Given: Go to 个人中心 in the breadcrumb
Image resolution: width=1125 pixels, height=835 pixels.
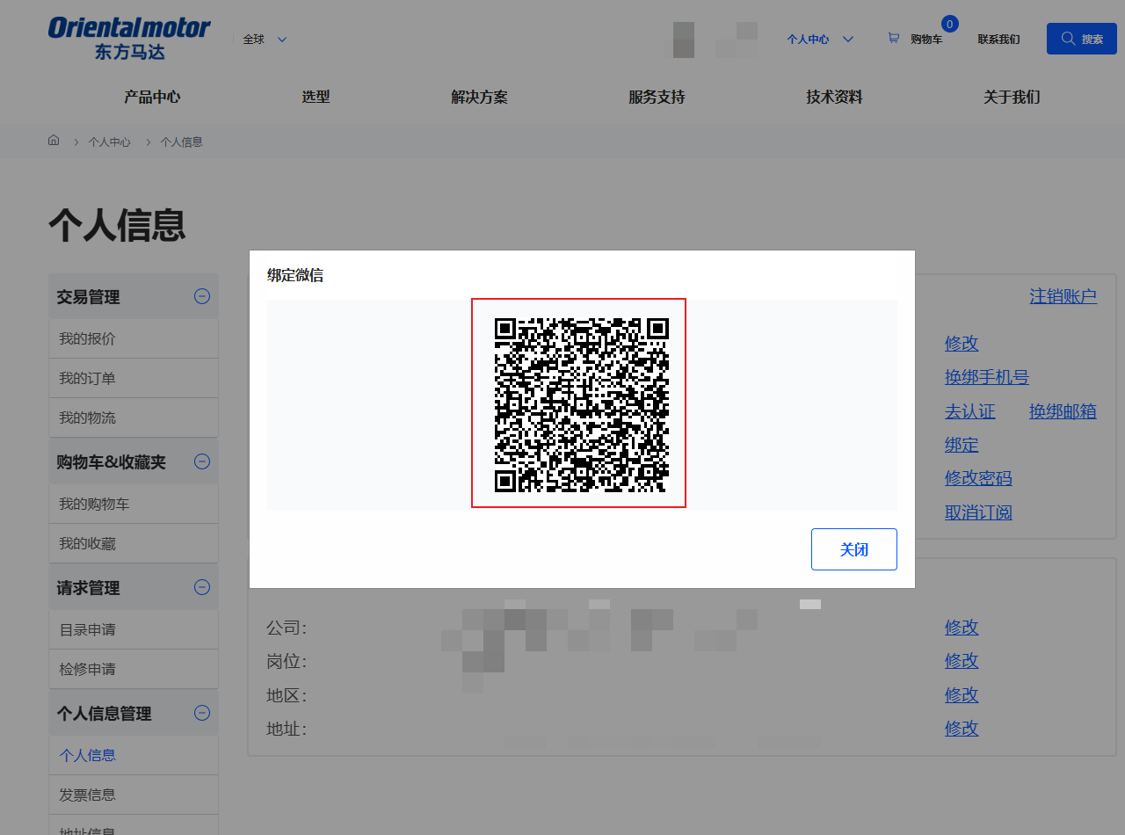Looking at the screenshot, I should pos(109,142).
